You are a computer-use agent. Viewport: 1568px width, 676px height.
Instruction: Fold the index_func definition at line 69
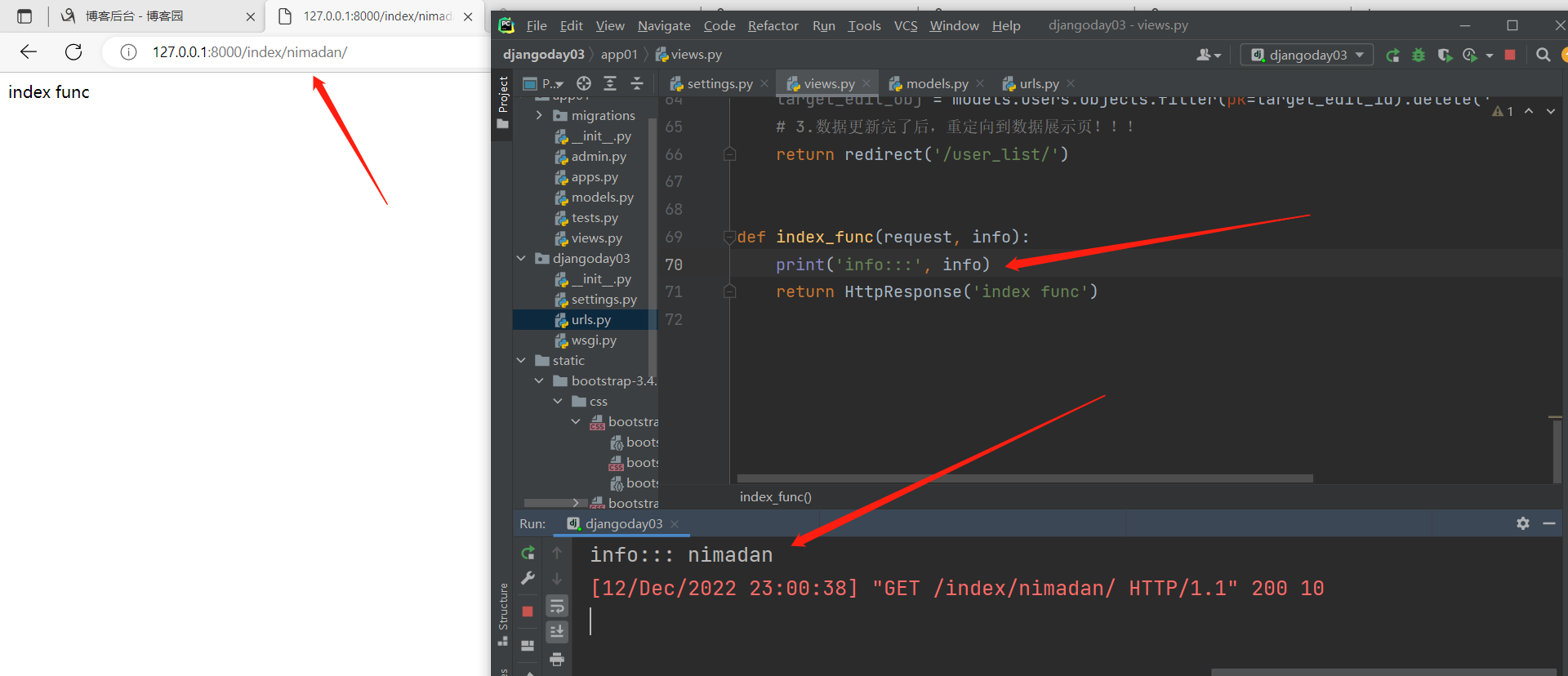point(729,238)
